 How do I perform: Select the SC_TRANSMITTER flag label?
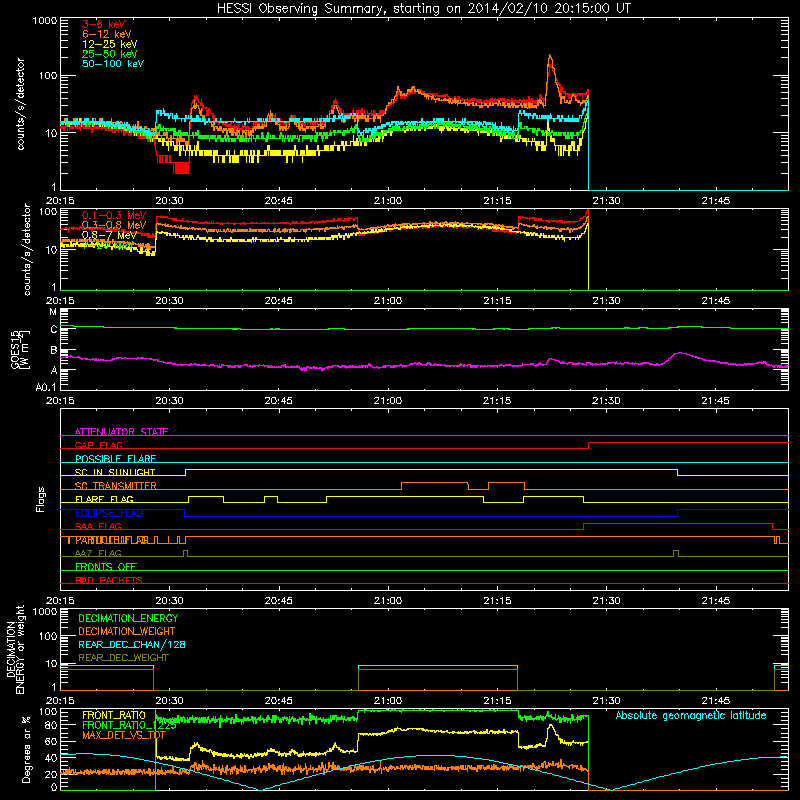(115, 486)
